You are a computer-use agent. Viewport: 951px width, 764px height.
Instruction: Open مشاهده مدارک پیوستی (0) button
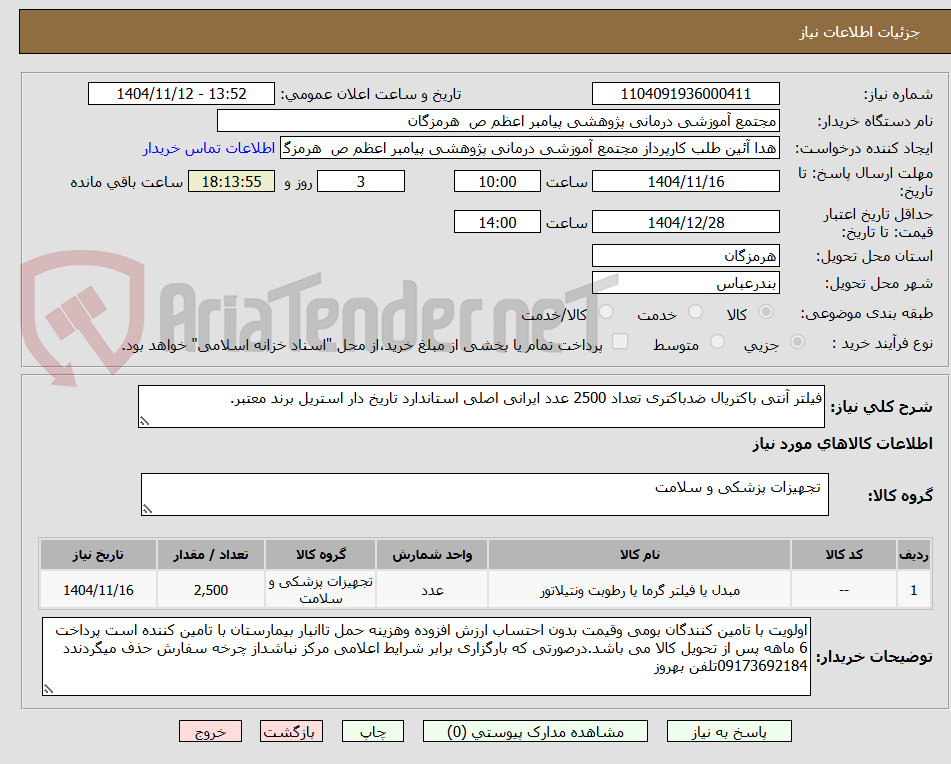pyautogui.click(x=535, y=731)
